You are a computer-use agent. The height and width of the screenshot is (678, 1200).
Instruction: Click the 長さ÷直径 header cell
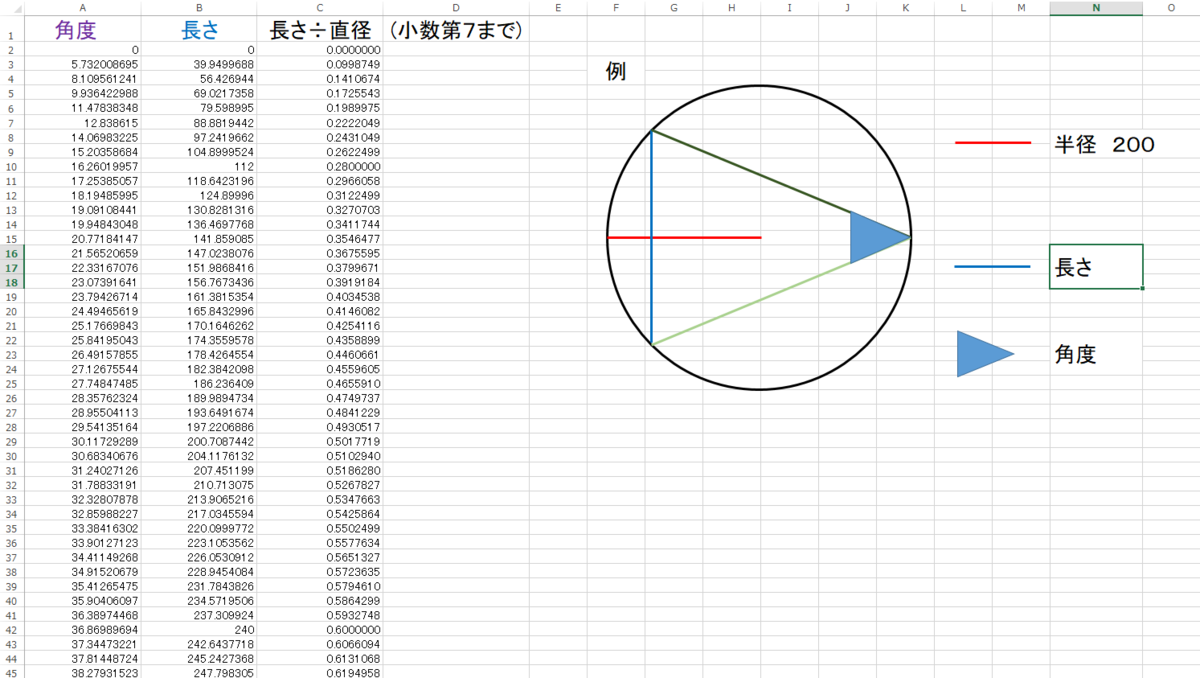[x=320, y=30]
